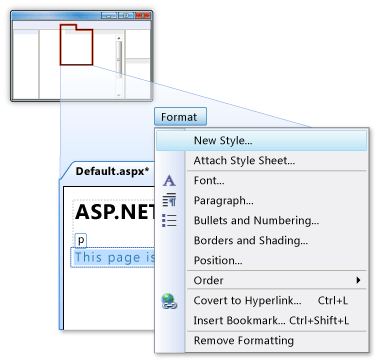Open Borders and Shading... entry
The width and height of the screenshot is (378, 362).
[261, 241]
